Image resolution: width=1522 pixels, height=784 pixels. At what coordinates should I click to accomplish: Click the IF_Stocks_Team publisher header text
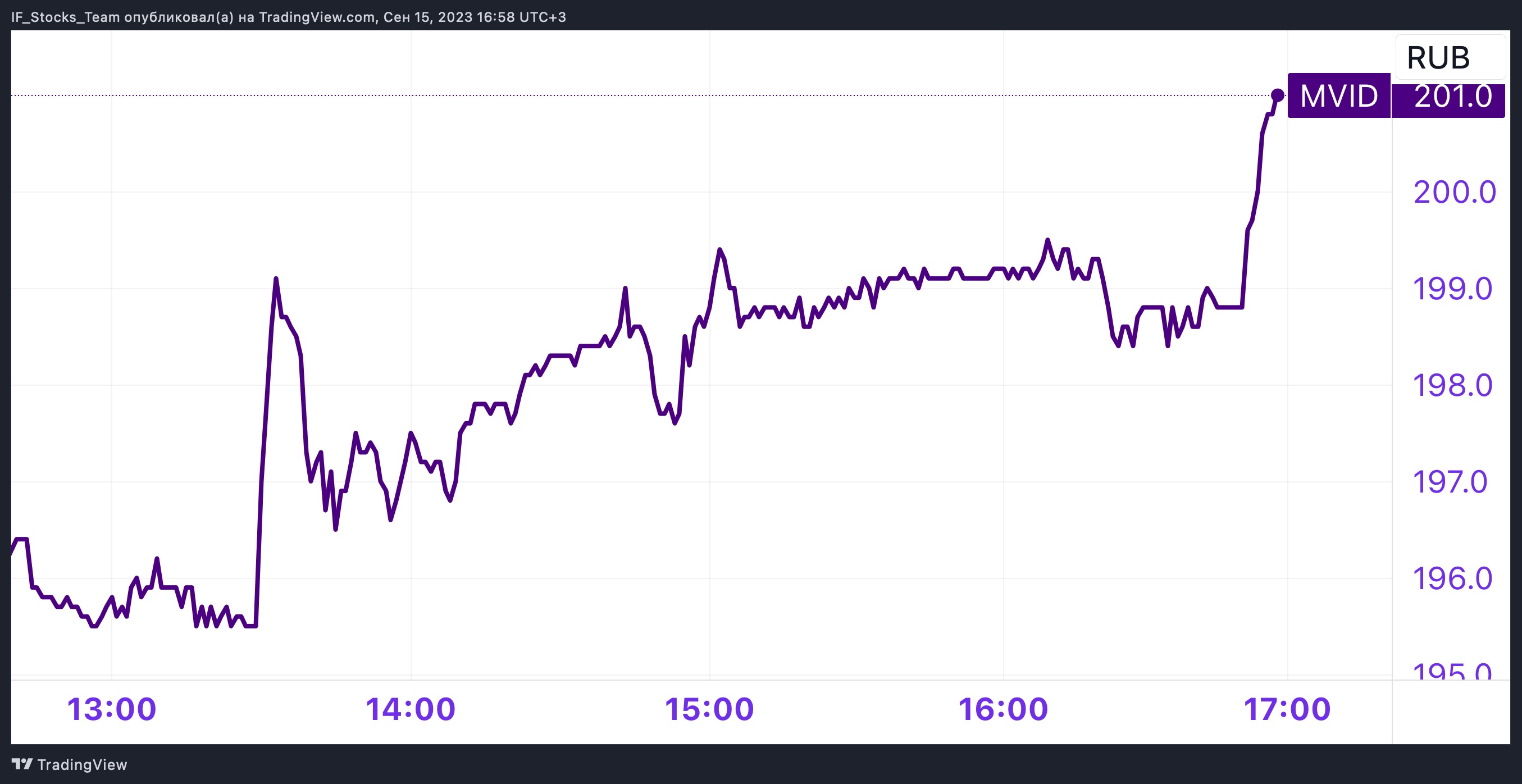[288, 17]
